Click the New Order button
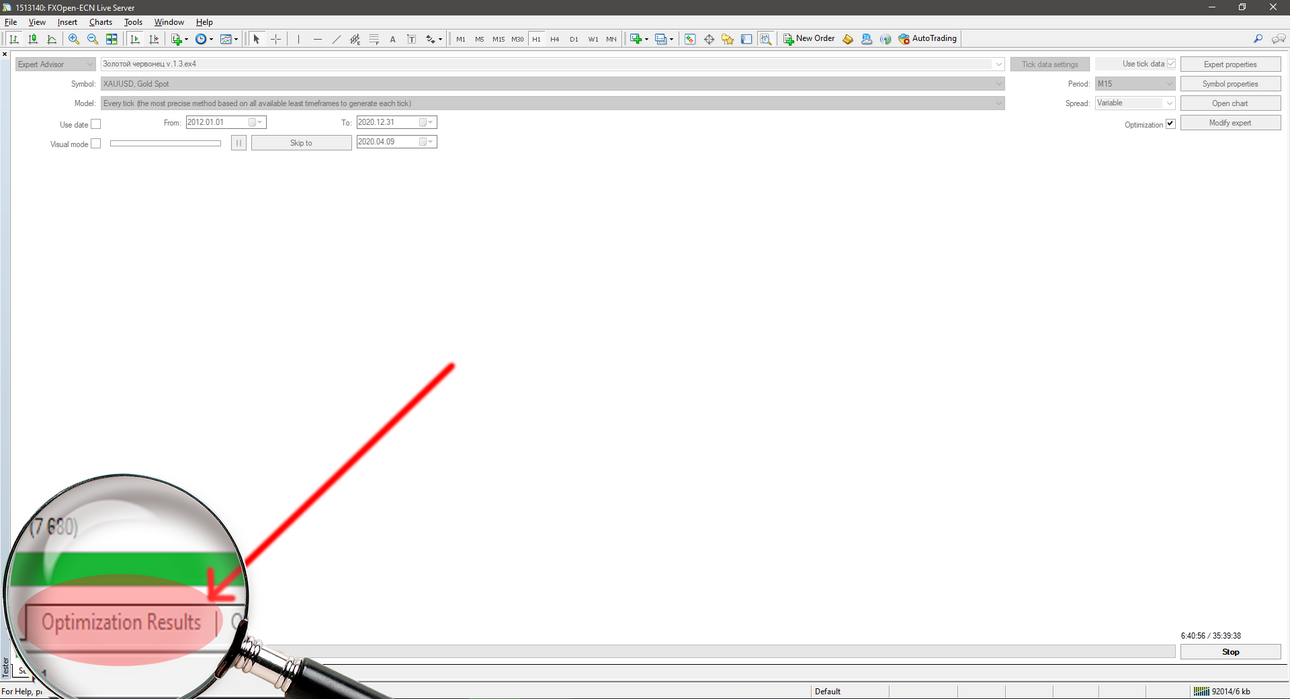This screenshot has height=699, width=1290. click(x=809, y=39)
